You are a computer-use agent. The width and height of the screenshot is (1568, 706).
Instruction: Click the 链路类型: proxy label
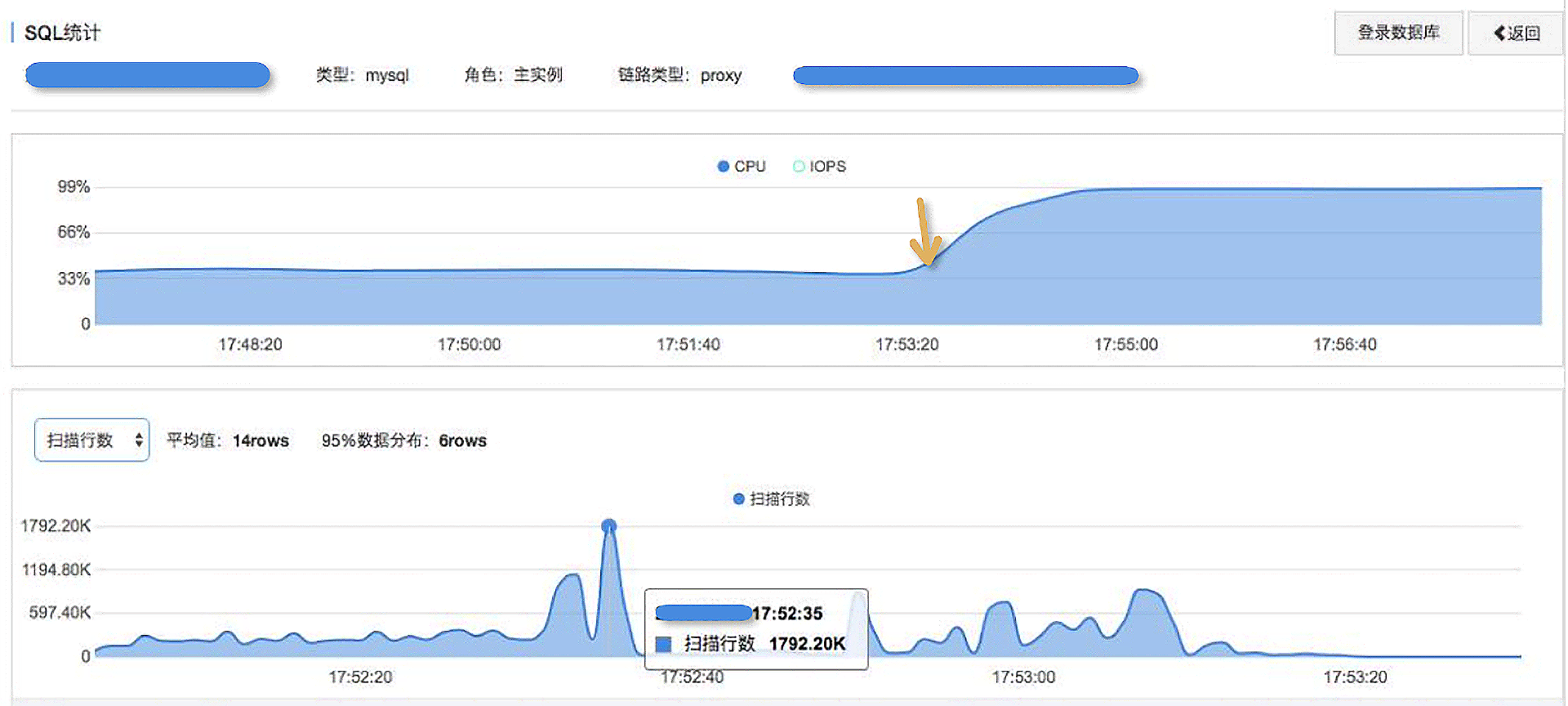click(x=679, y=75)
